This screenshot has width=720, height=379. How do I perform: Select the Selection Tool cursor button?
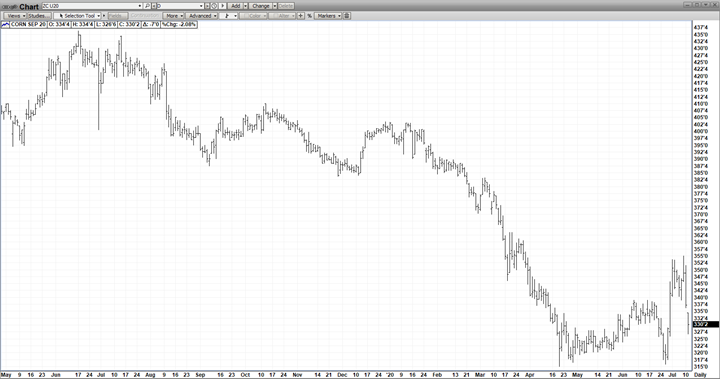77,16
